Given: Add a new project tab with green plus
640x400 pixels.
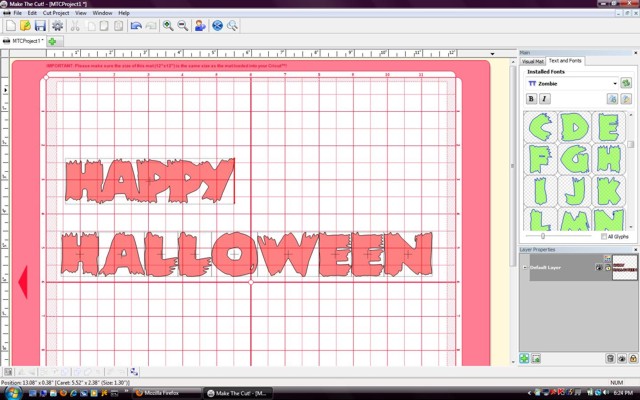Looking at the screenshot, I should pos(52,41).
